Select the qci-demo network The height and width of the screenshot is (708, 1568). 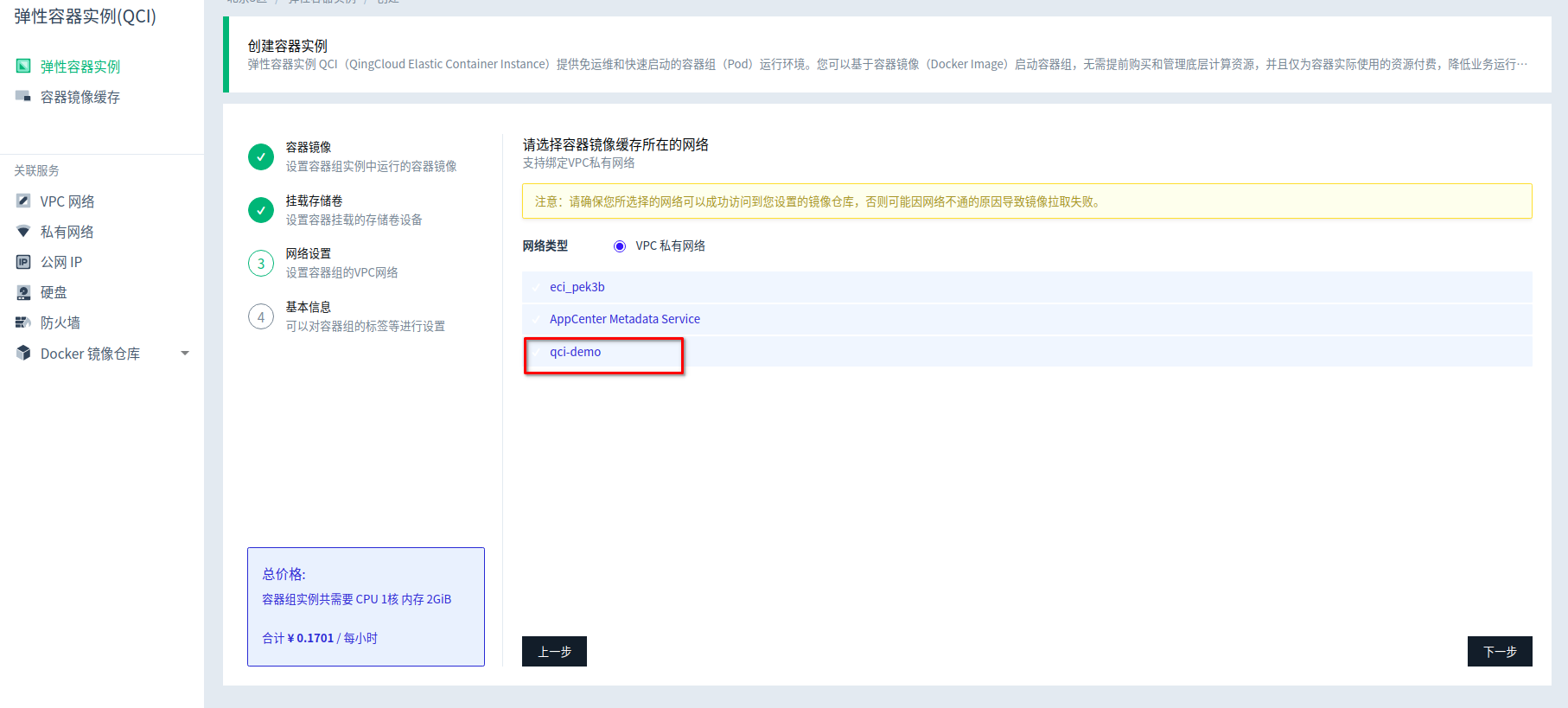1027,352
